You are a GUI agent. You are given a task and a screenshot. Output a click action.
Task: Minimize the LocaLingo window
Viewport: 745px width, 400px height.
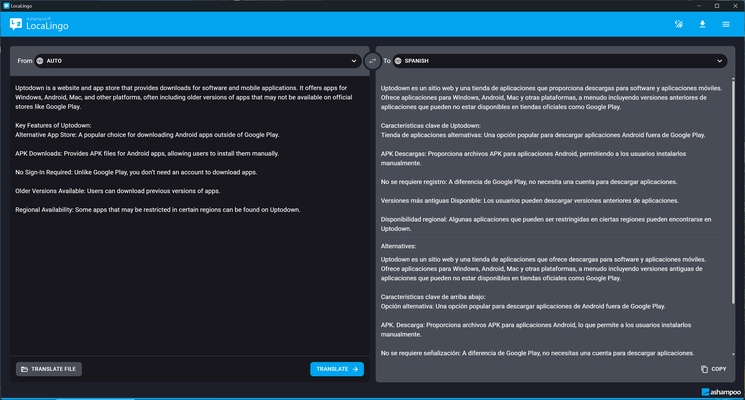(x=699, y=6)
